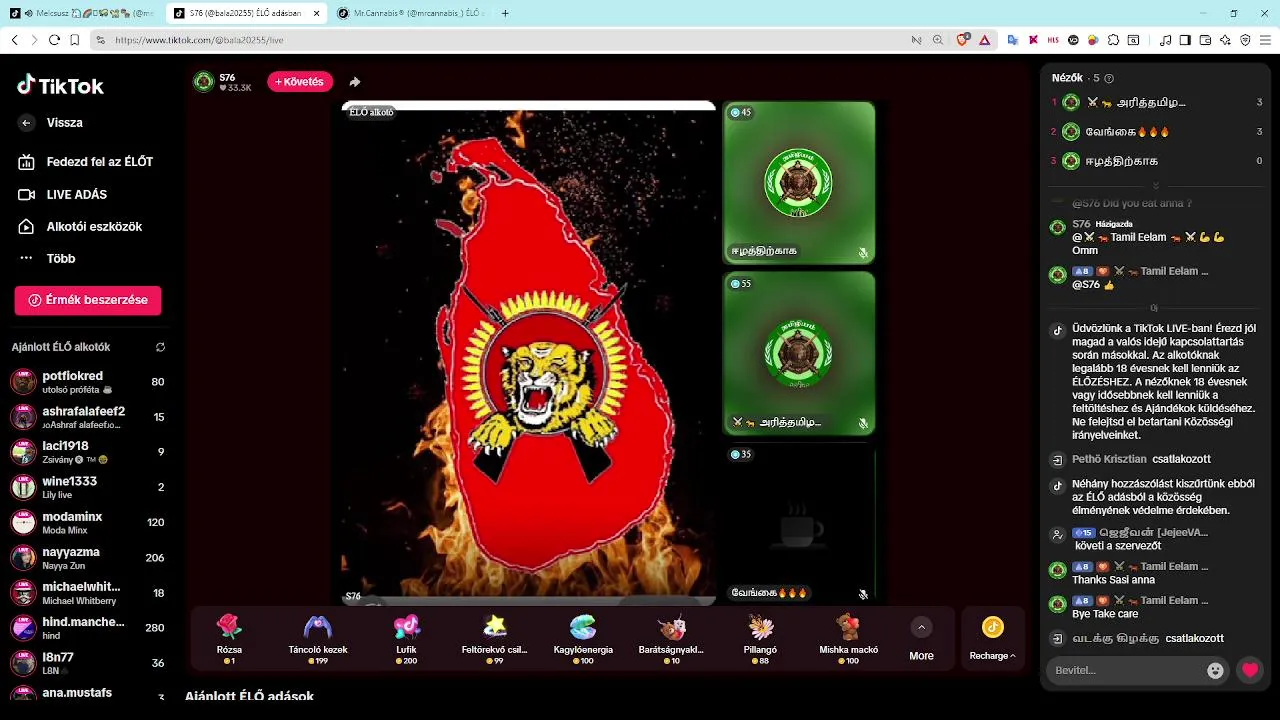Screen dimensions: 1280x720
Task: Open Brave Rewards triangle icon
Action: click(x=984, y=40)
